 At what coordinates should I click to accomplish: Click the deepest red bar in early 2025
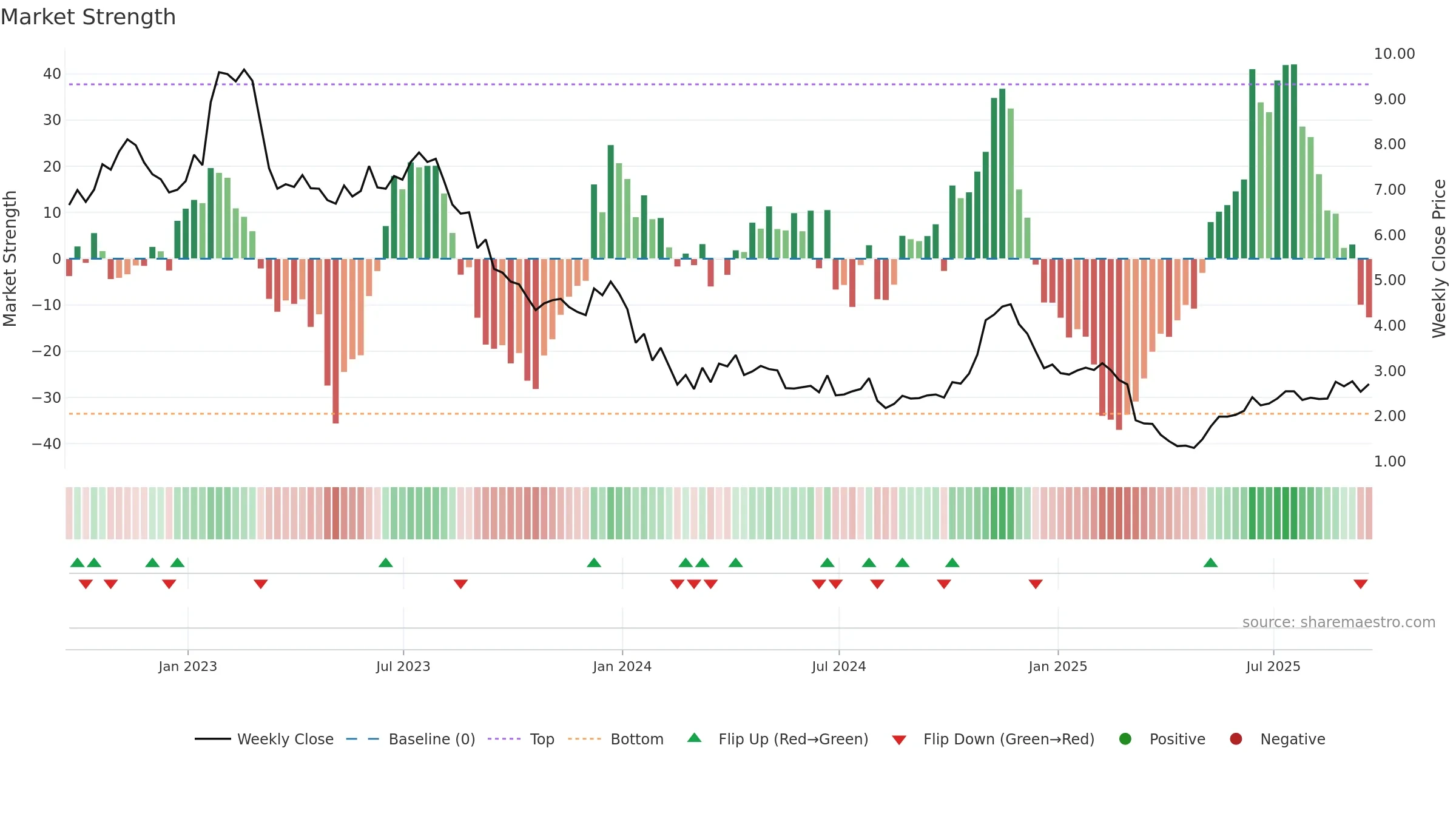click(1119, 345)
